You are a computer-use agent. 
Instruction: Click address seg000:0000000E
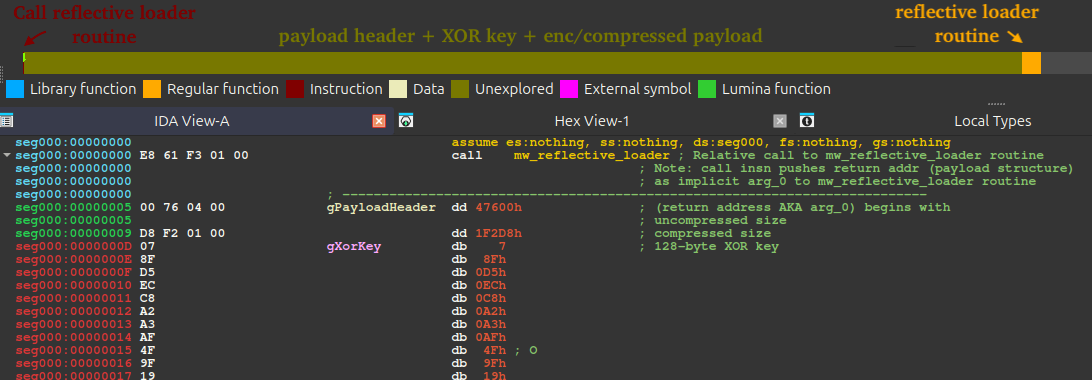pyautogui.click(x=73, y=260)
